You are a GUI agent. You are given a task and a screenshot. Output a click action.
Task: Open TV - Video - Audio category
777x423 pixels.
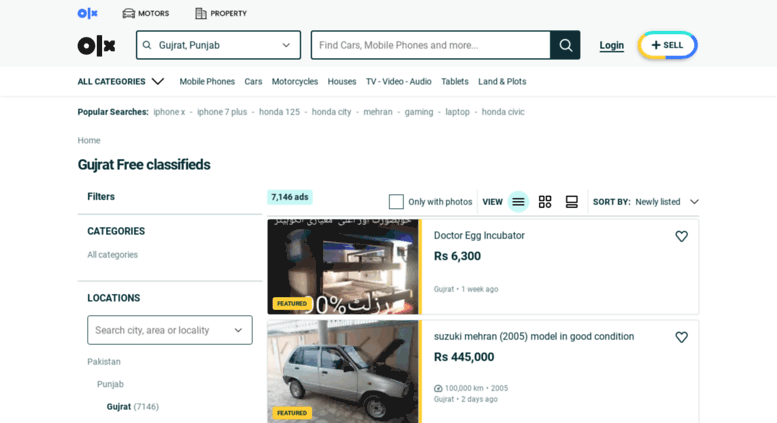click(398, 81)
